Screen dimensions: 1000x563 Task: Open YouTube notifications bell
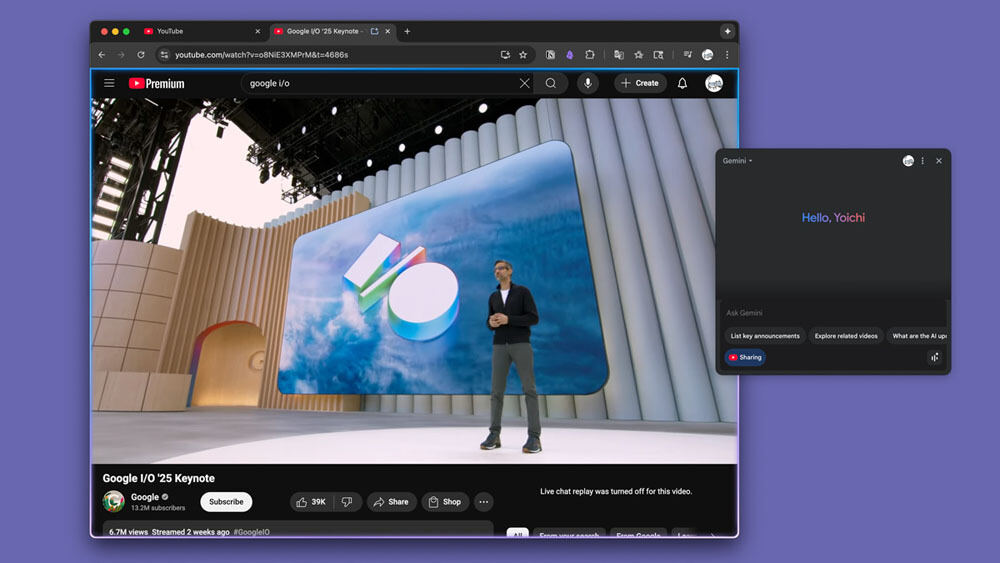[682, 84]
